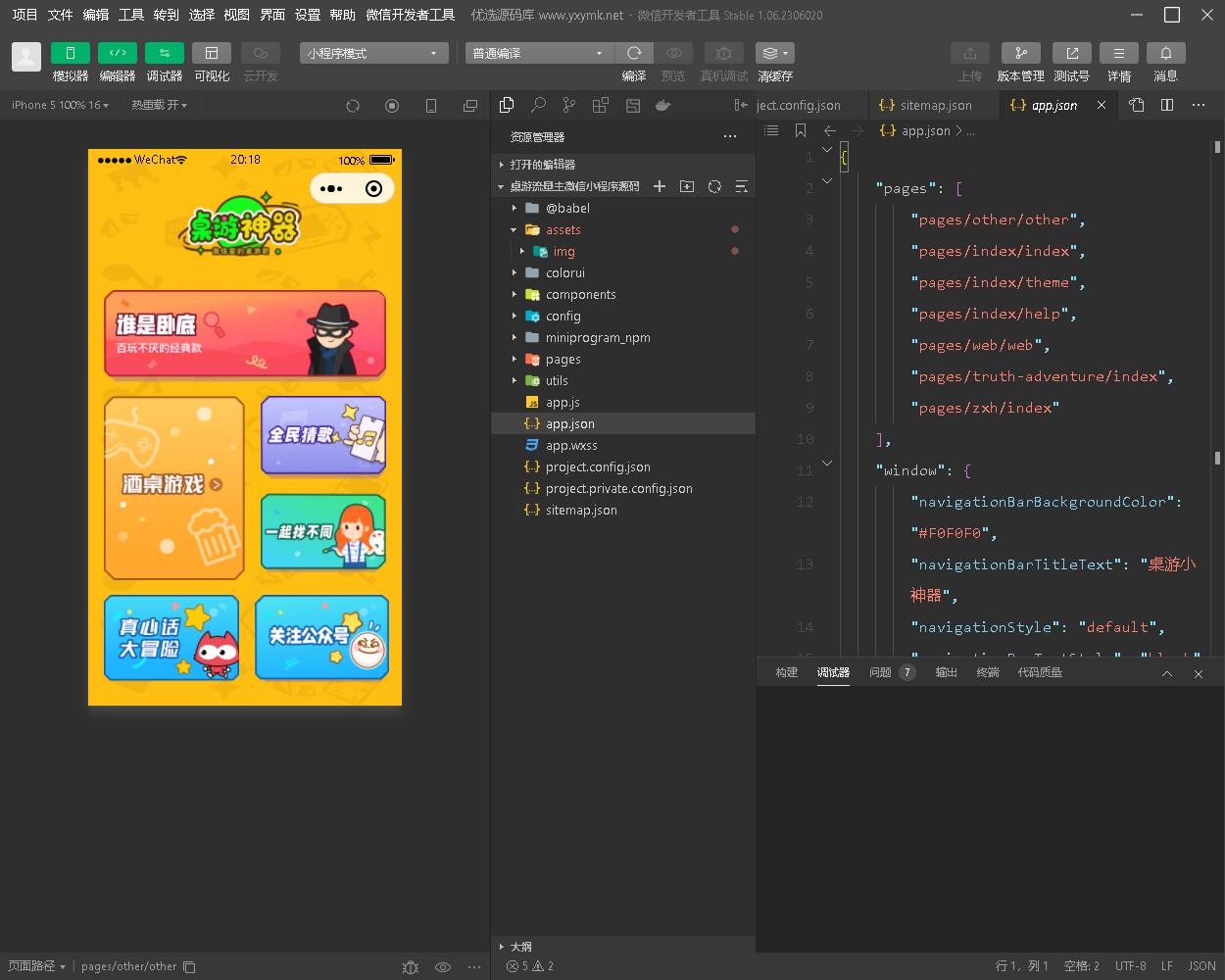This screenshot has width=1225, height=980.
Task: Toggle the Visualization (可视化) button
Action: pos(212,53)
